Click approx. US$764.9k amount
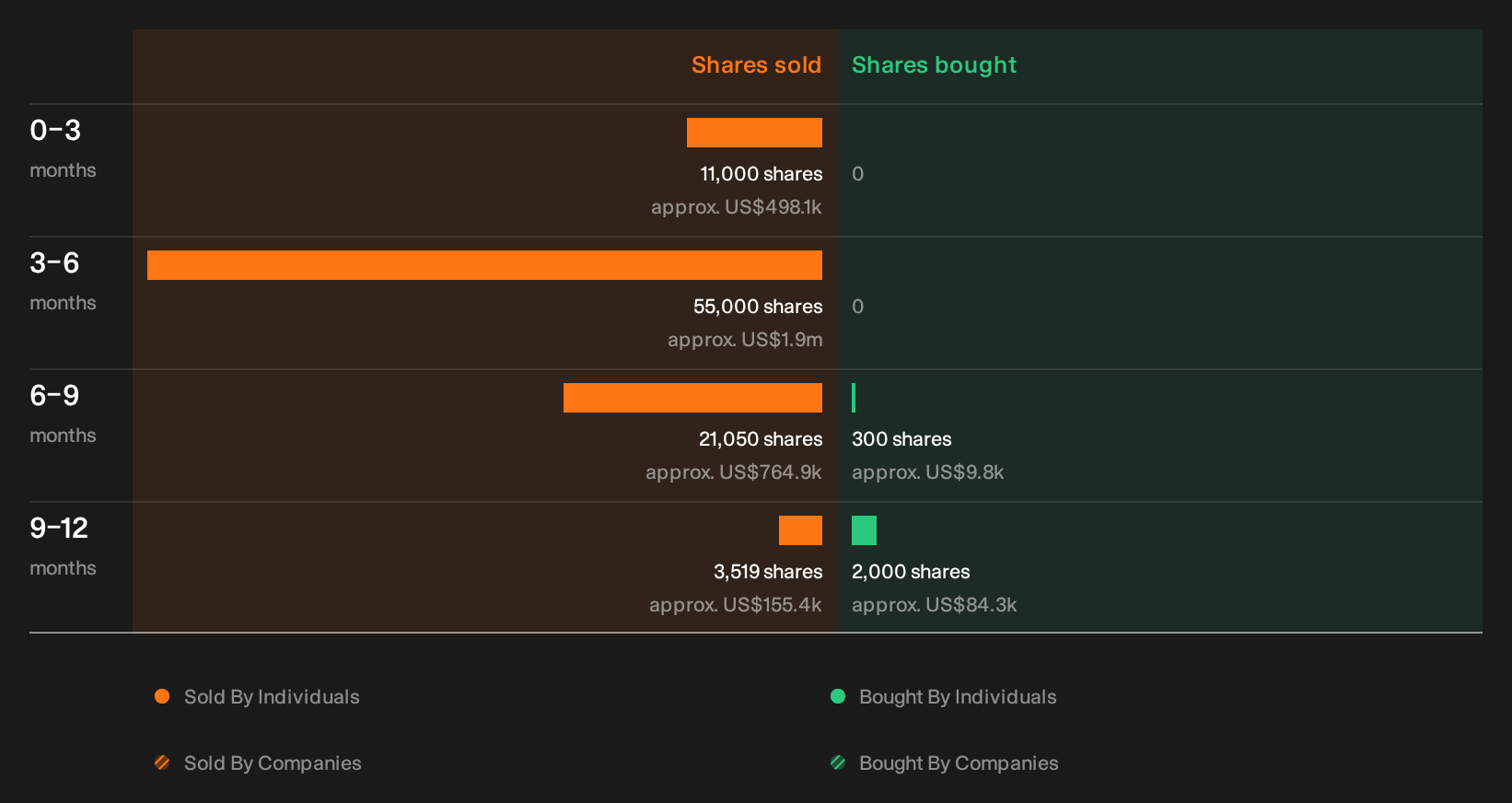Image resolution: width=1512 pixels, height=803 pixels. point(734,472)
